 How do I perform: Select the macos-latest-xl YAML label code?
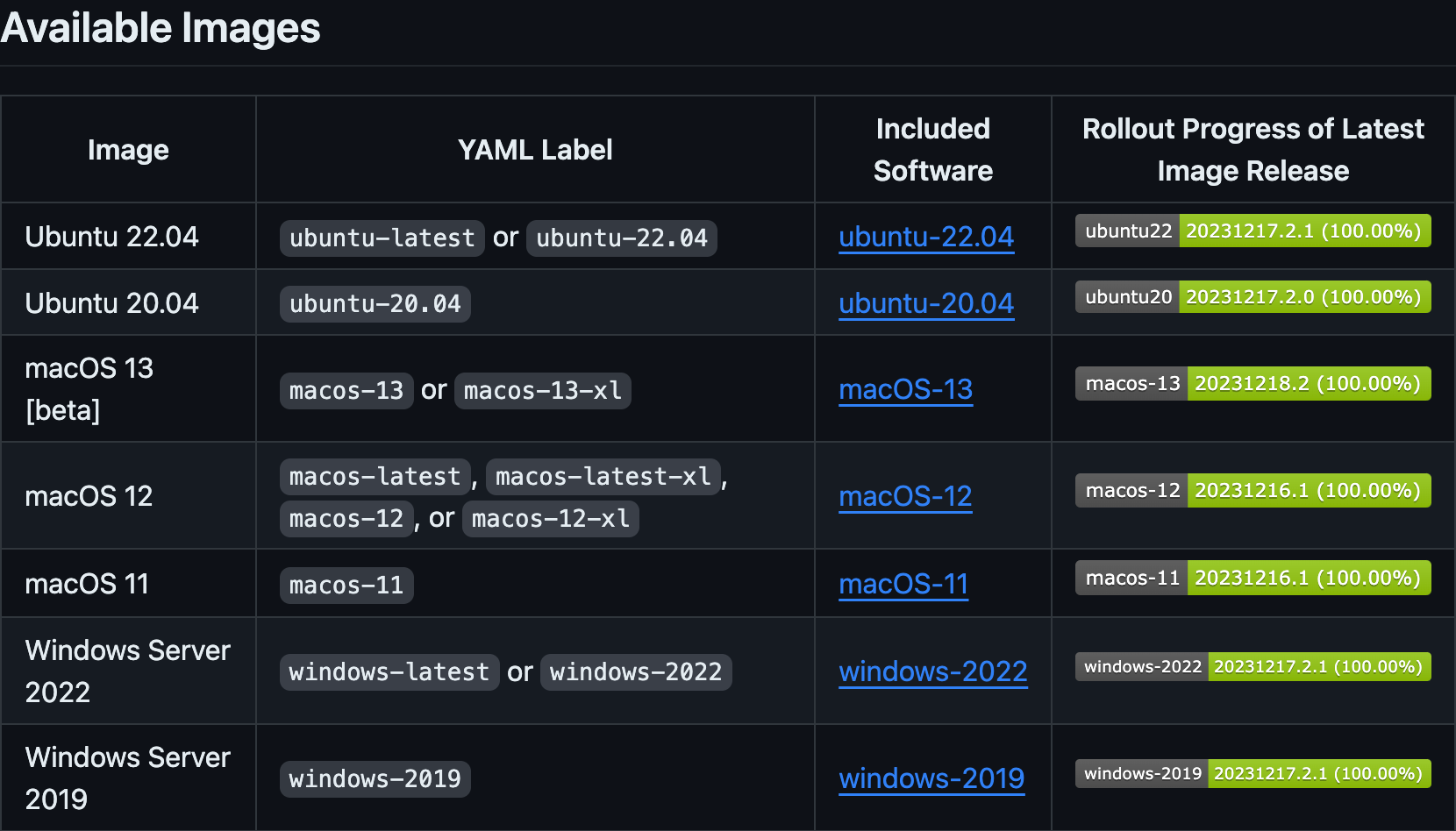[603, 477]
